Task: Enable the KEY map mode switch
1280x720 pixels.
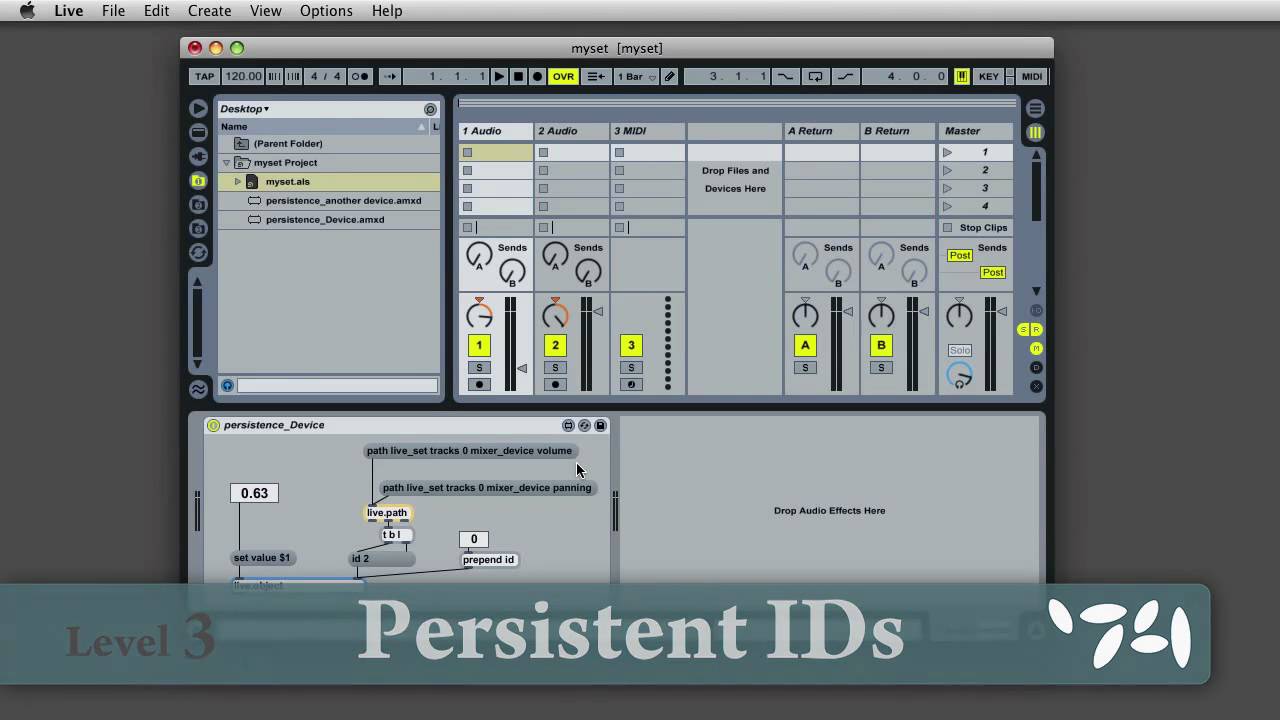Action: pos(989,77)
